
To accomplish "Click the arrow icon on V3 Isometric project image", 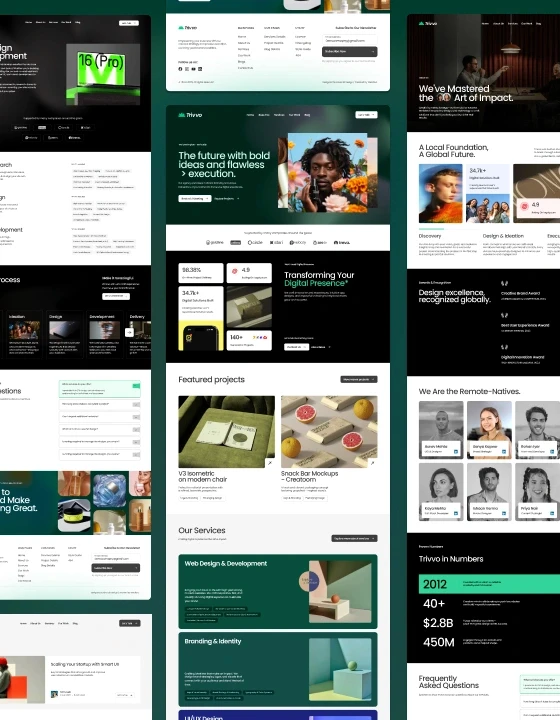I will click(x=270, y=463).
